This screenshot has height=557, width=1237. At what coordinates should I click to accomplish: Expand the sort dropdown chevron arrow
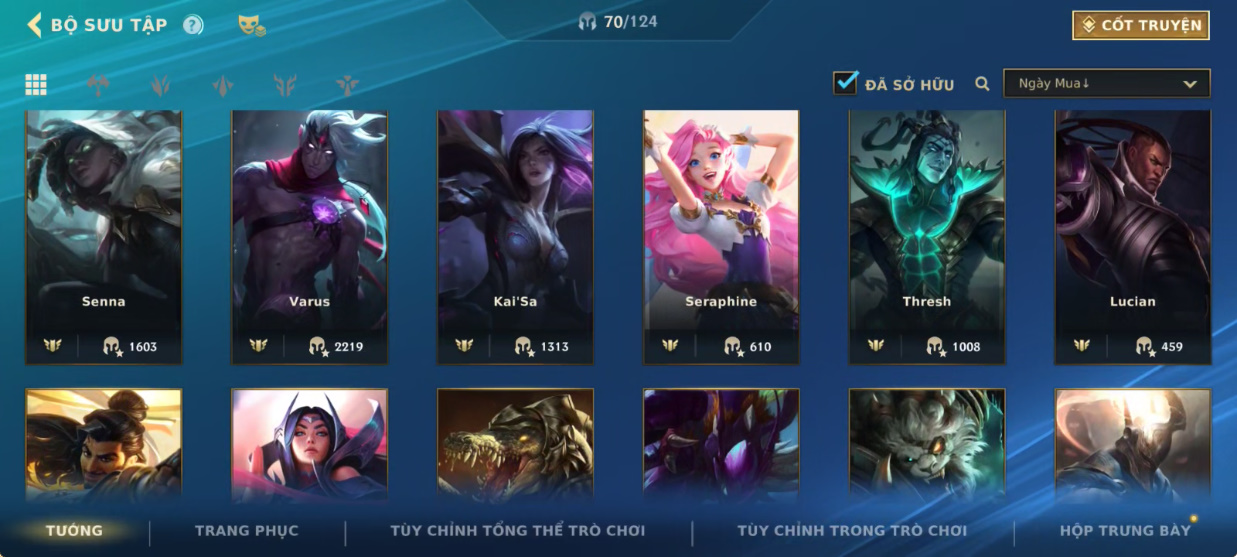(1190, 84)
